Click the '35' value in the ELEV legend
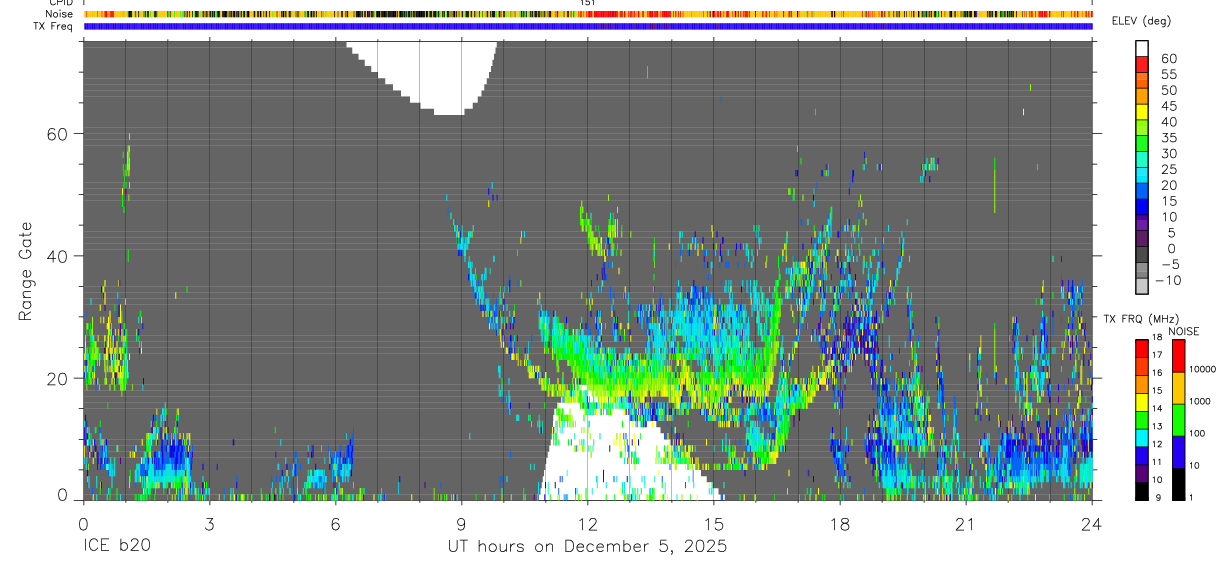The height and width of the screenshot is (567, 1228). point(1168,138)
